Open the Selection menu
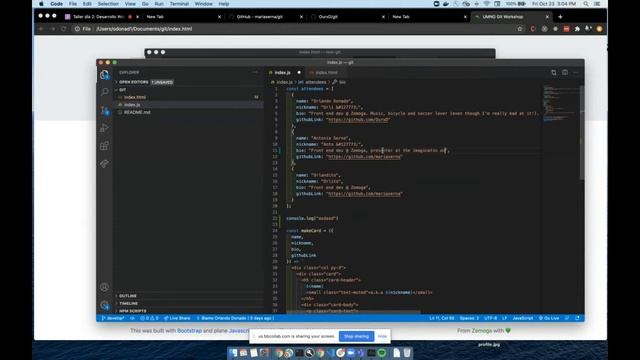640x360 pixels. pyautogui.click(x=108, y=4)
